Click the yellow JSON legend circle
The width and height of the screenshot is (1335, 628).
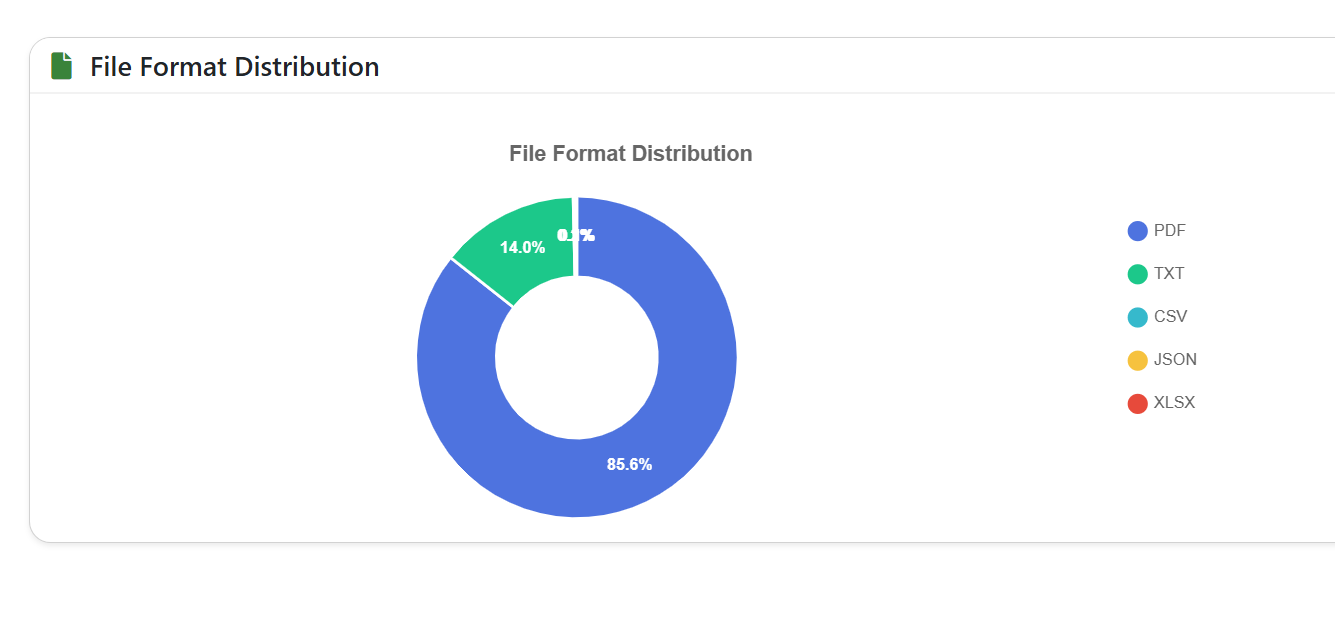(1137, 360)
